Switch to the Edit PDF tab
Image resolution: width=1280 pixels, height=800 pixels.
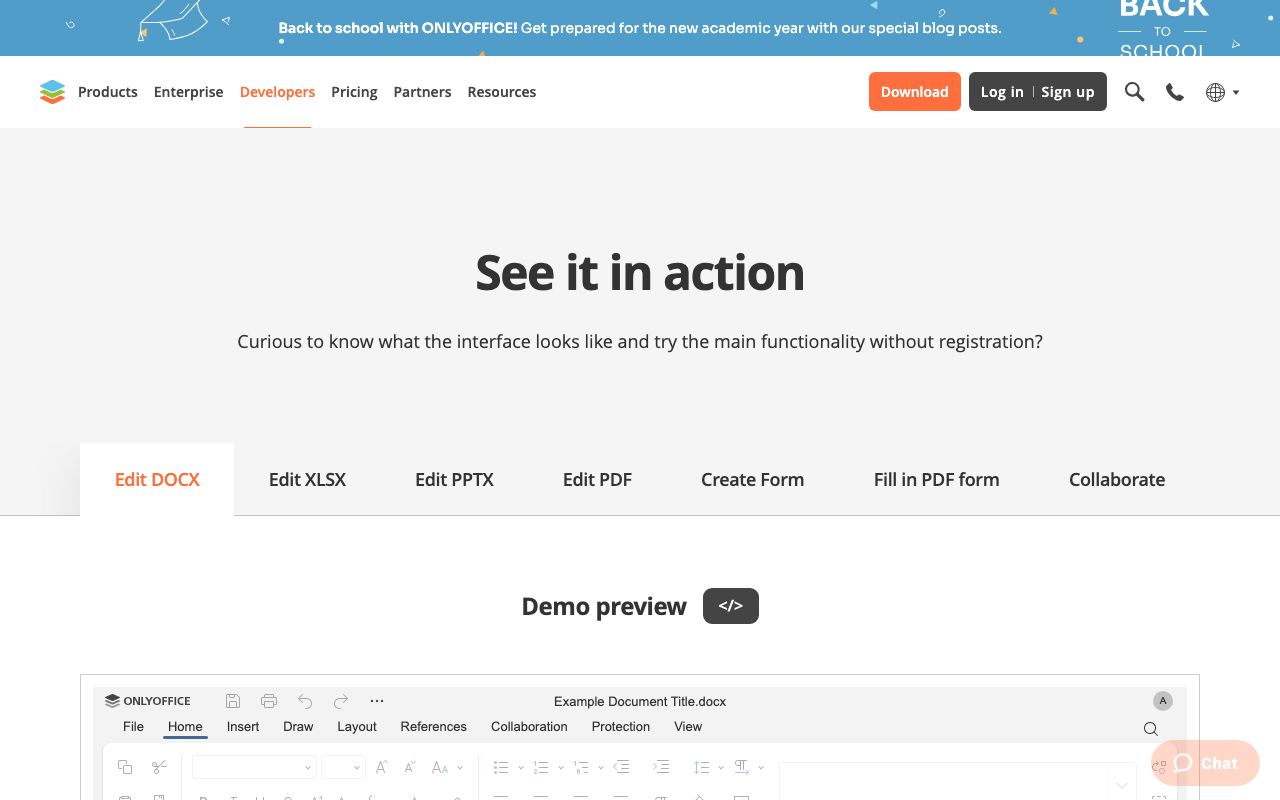pos(597,480)
